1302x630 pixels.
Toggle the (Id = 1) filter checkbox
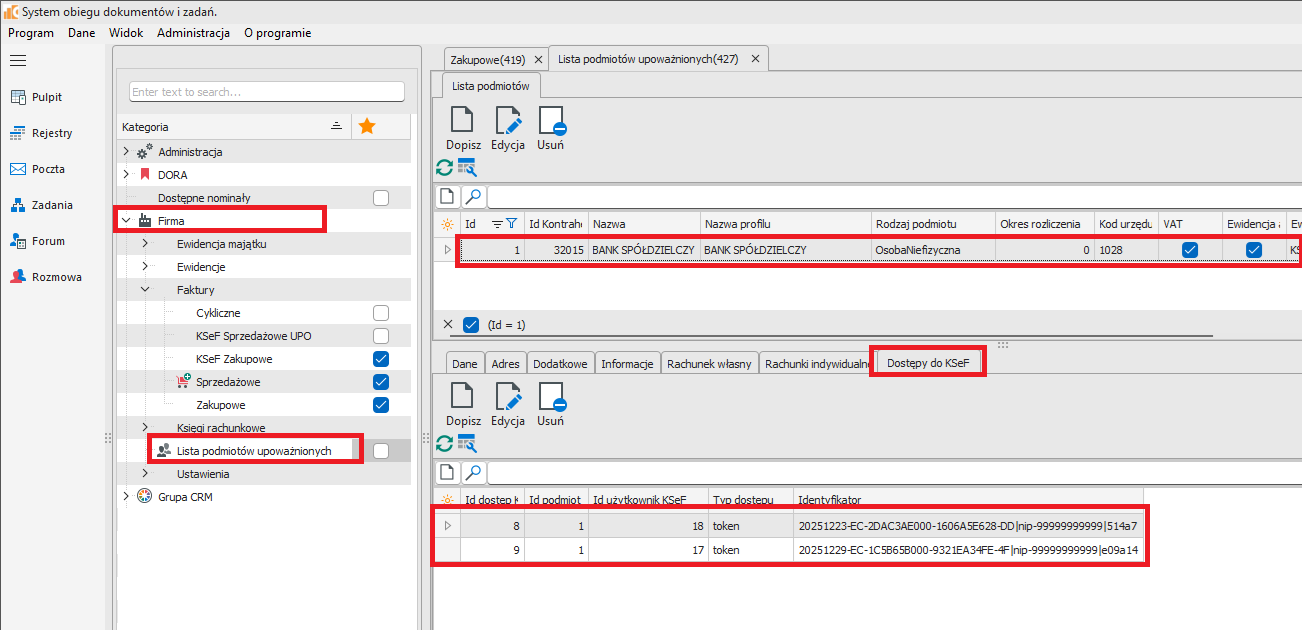(x=472, y=325)
